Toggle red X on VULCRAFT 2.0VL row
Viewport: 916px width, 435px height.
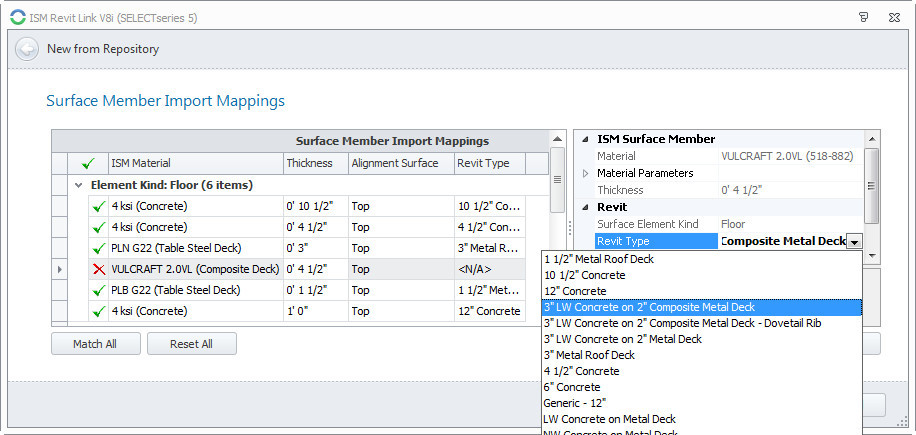tap(99, 269)
